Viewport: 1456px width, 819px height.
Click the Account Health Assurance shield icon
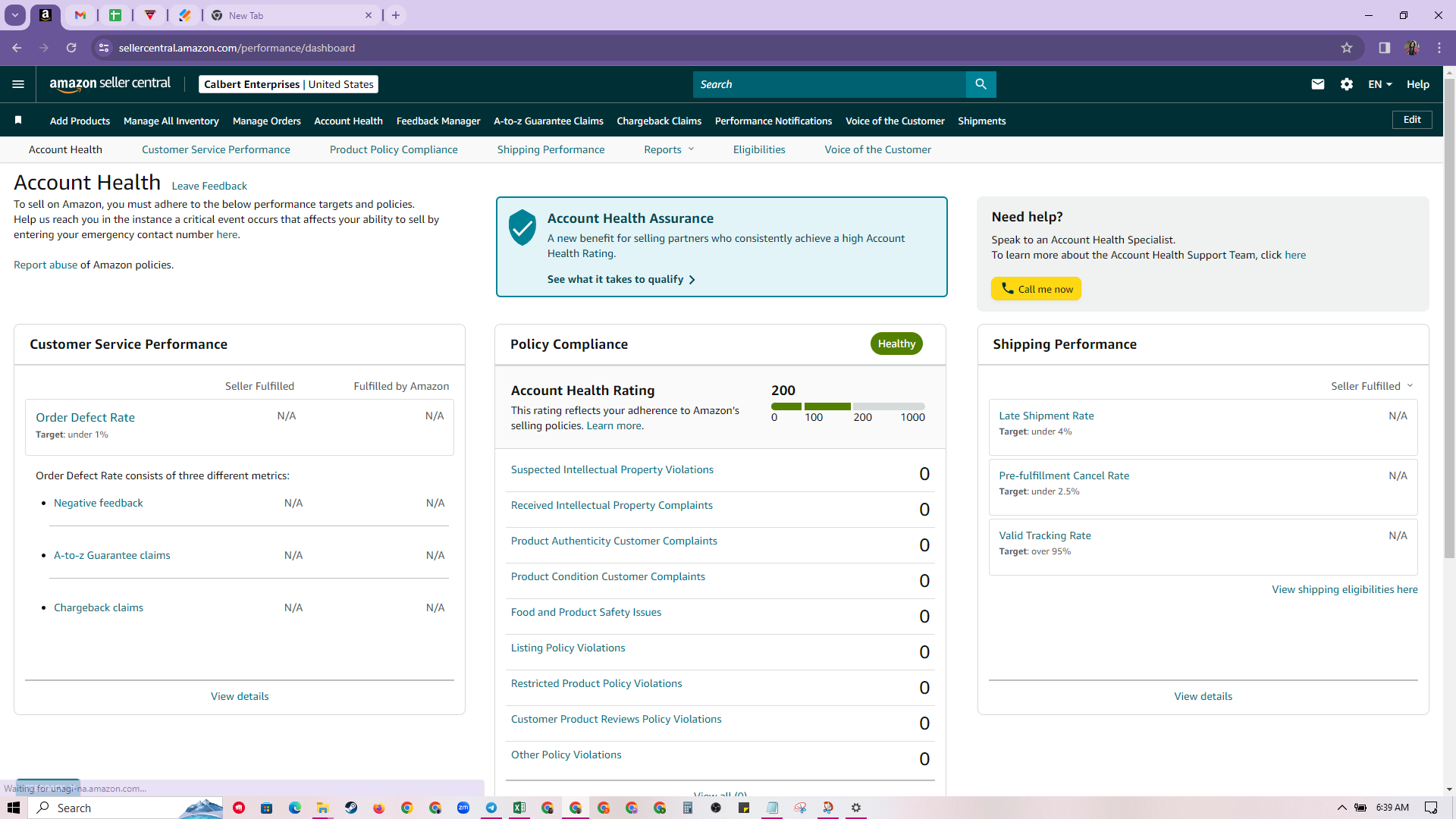(x=522, y=227)
